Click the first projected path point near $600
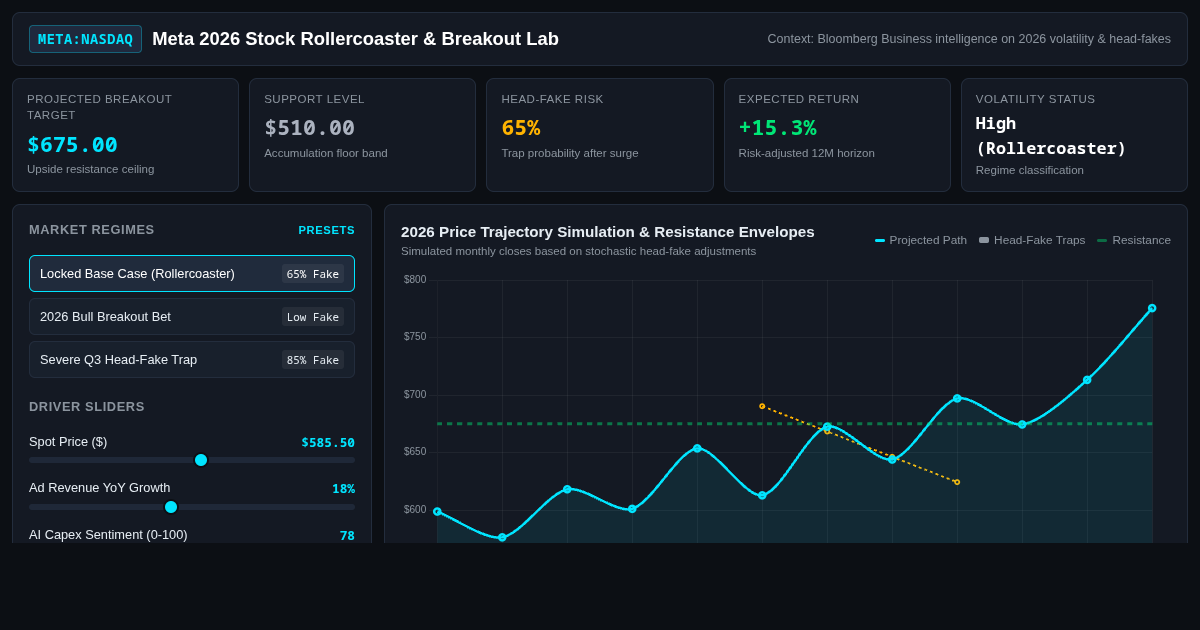This screenshot has height=630, width=1200. pos(437,511)
